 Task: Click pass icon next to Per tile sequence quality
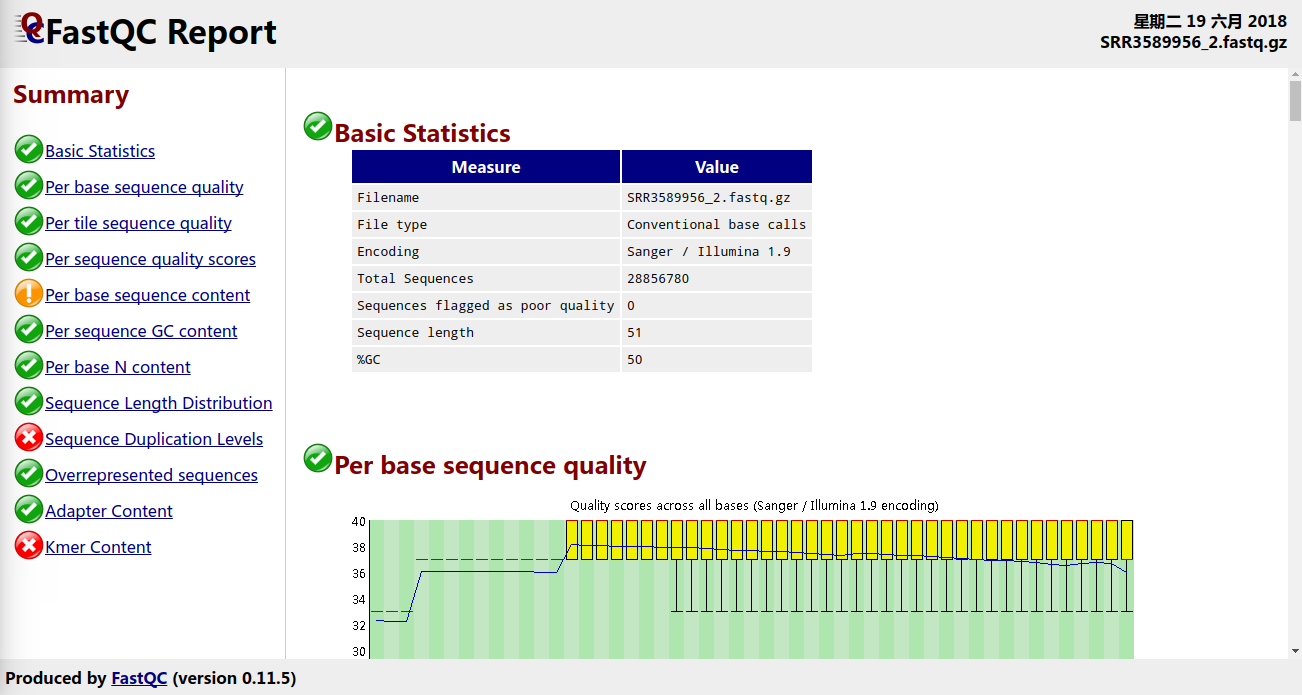(x=29, y=222)
